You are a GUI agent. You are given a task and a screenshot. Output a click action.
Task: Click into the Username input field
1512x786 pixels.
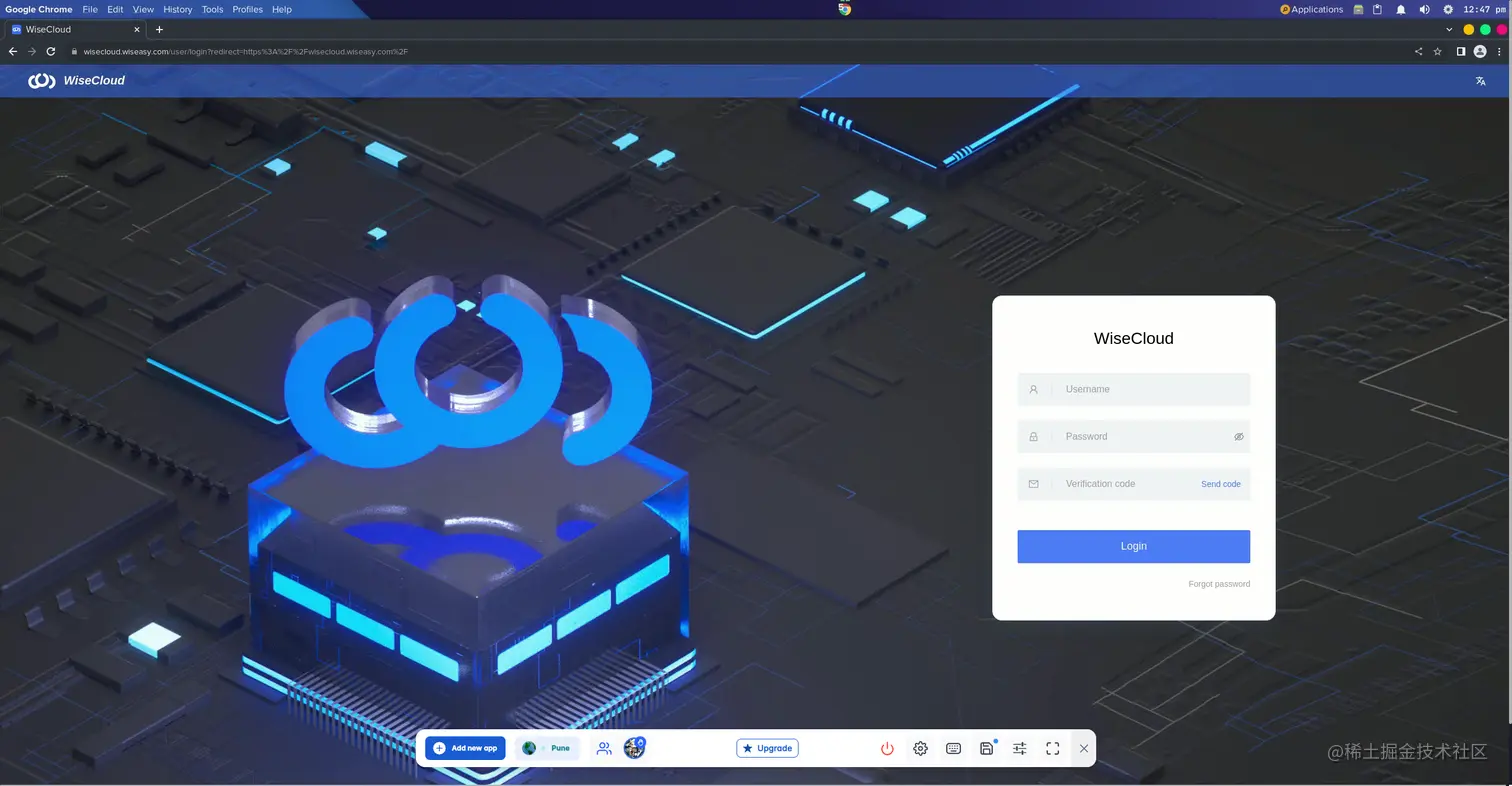[x=1134, y=389]
